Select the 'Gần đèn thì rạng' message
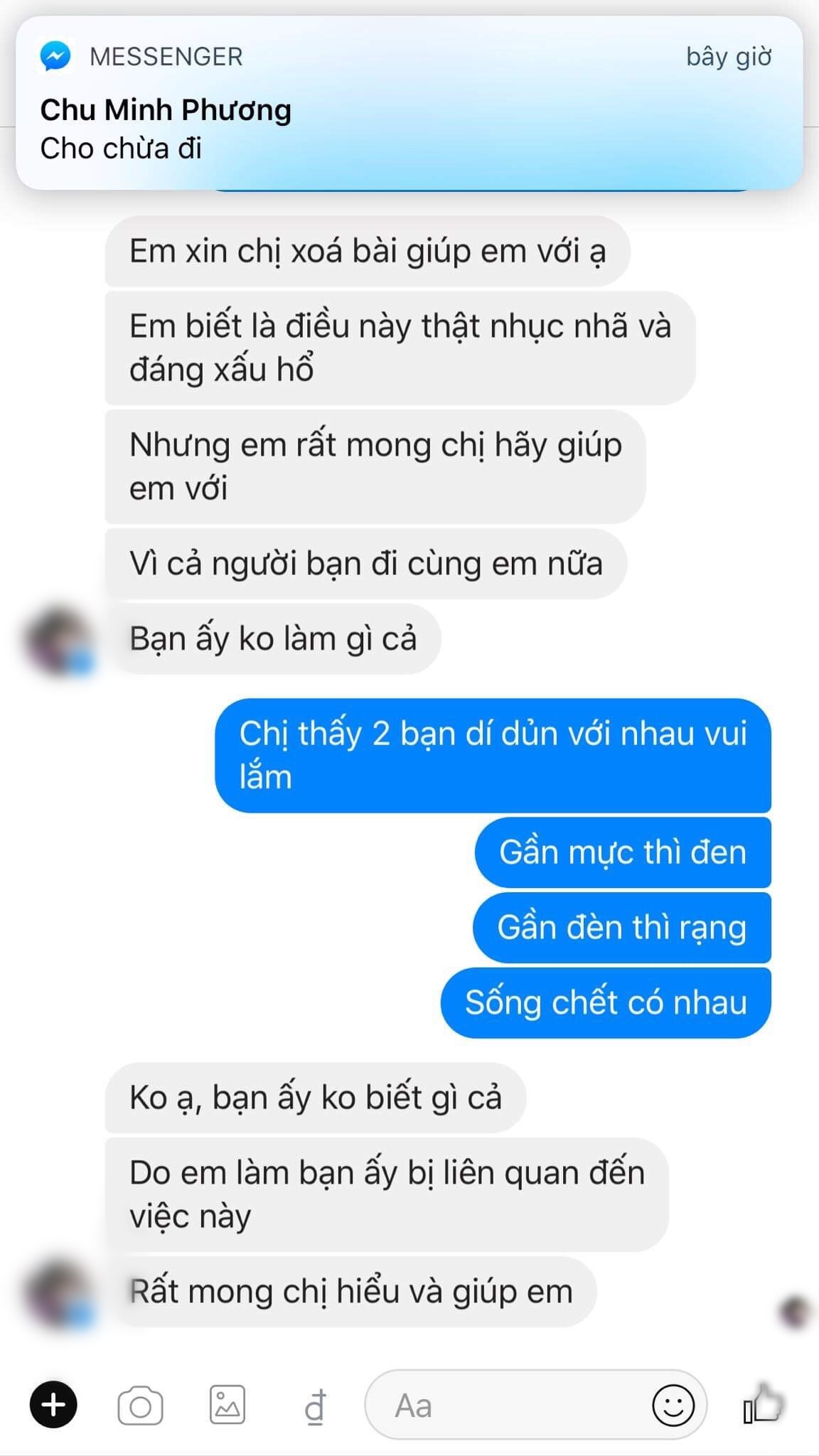This screenshot has width=819, height=1456. tap(622, 927)
